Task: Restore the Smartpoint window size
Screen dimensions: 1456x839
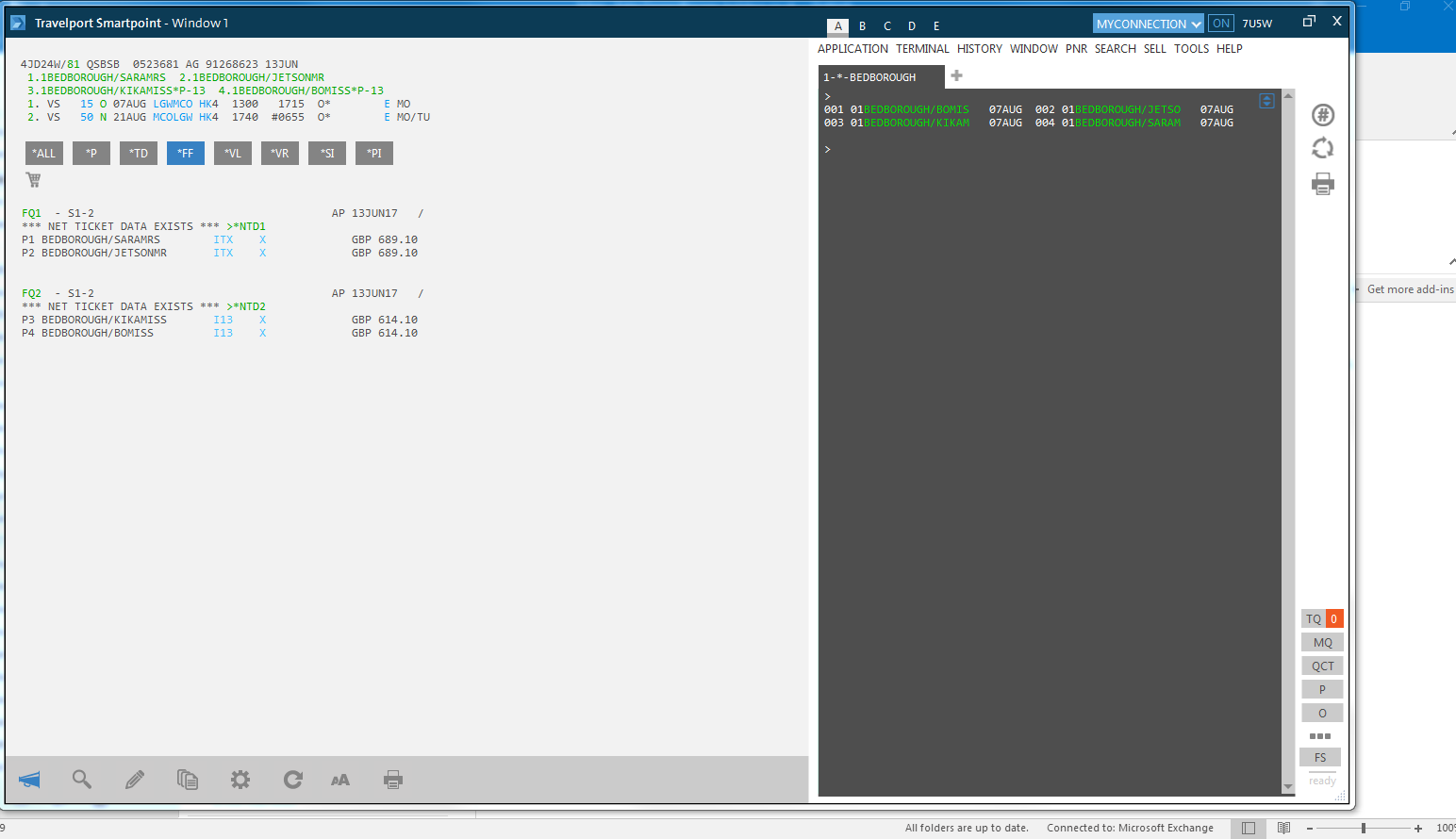Action: pos(1309,22)
